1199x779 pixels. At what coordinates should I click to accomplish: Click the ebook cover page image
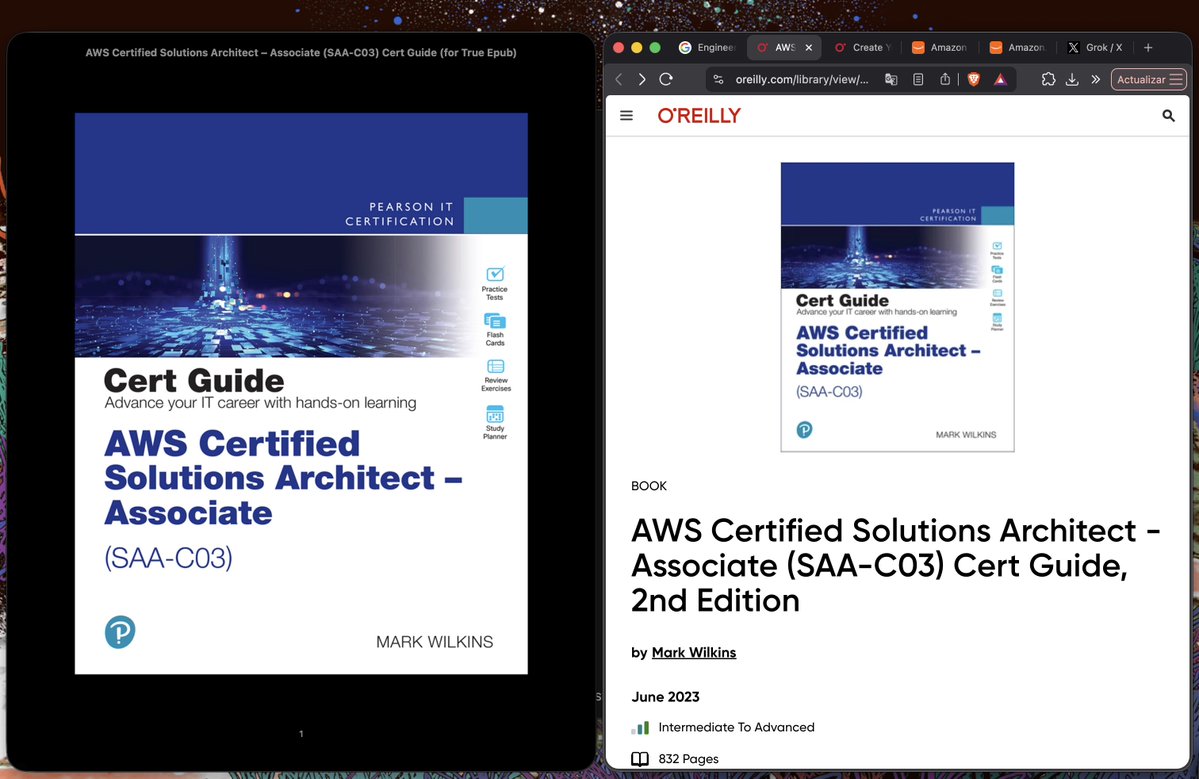pos(301,394)
